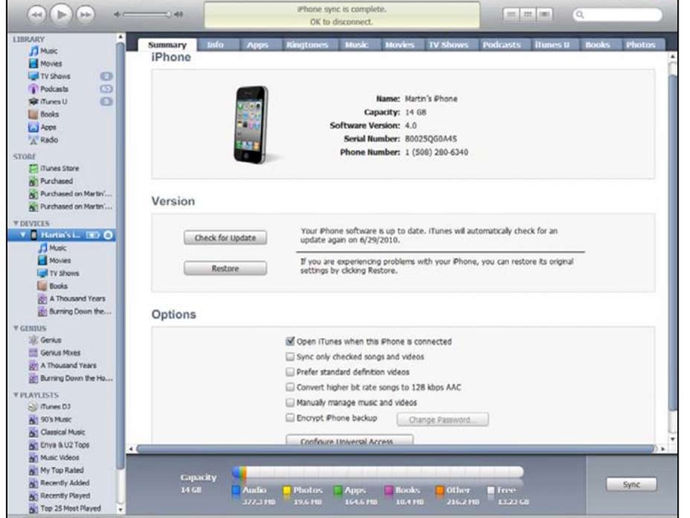Open the iTunes U library icon
Screen dimensions: 690x518
pyautogui.click(x=33, y=102)
